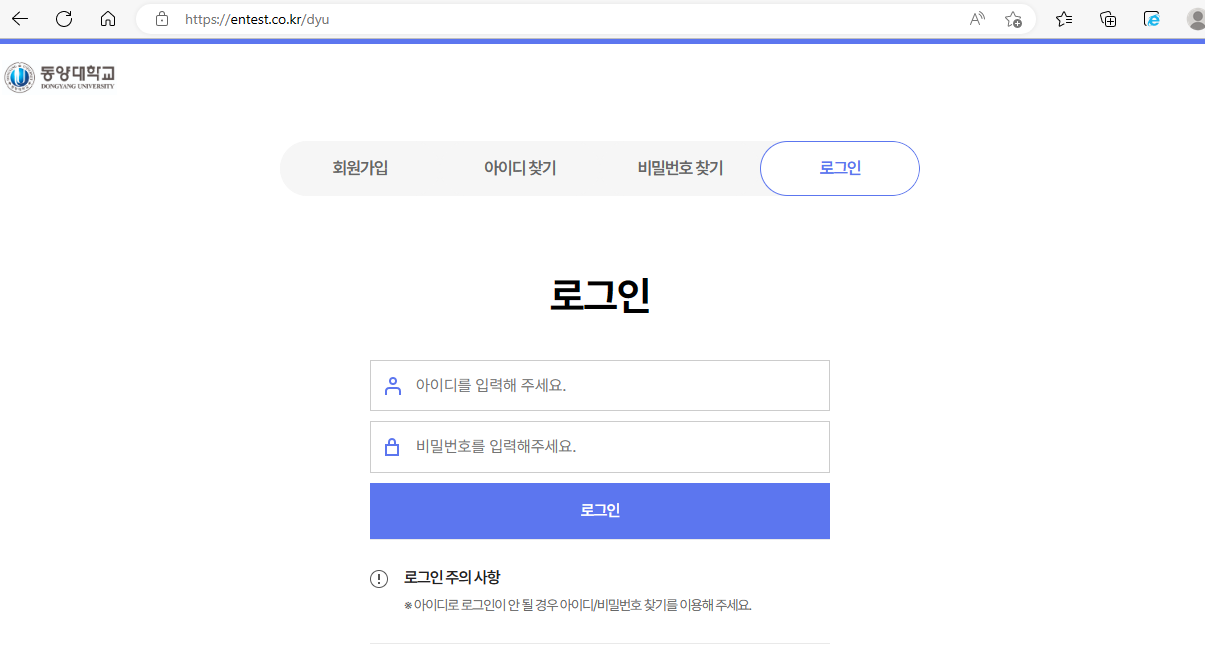
Task: Click the exclamation icon beside 로그인 주의 사항
Action: click(379, 578)
